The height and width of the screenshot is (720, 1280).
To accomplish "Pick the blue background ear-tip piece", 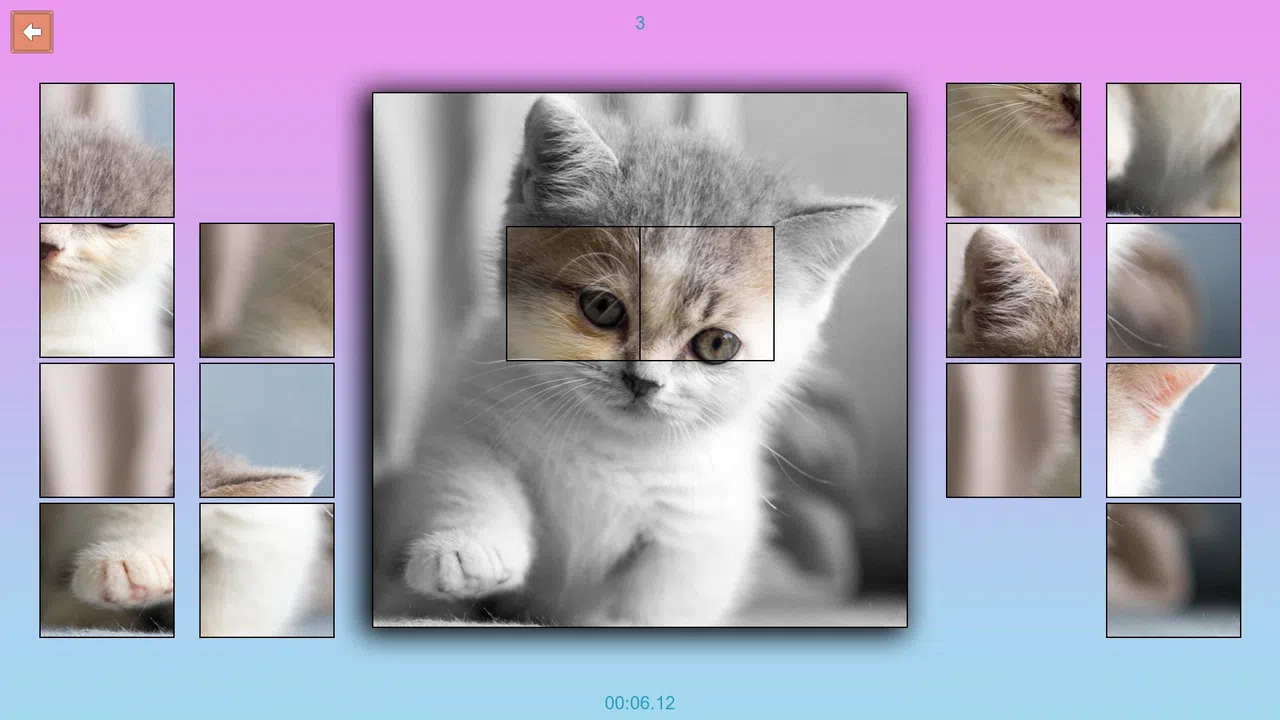I will (267, 430).
